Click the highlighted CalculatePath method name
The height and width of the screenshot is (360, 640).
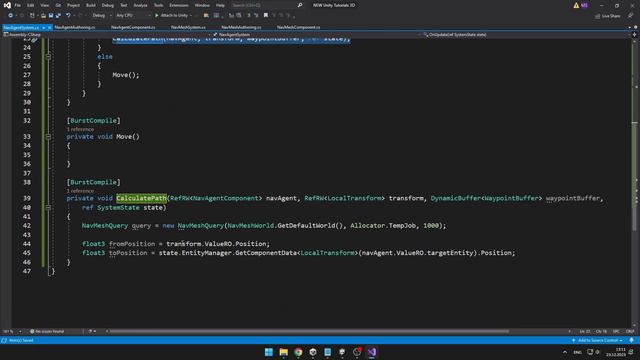point(141,198)
